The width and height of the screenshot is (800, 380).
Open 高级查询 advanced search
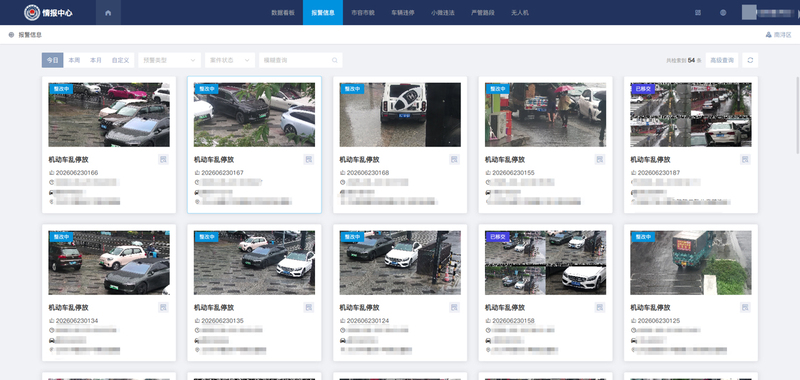(722, 60)
